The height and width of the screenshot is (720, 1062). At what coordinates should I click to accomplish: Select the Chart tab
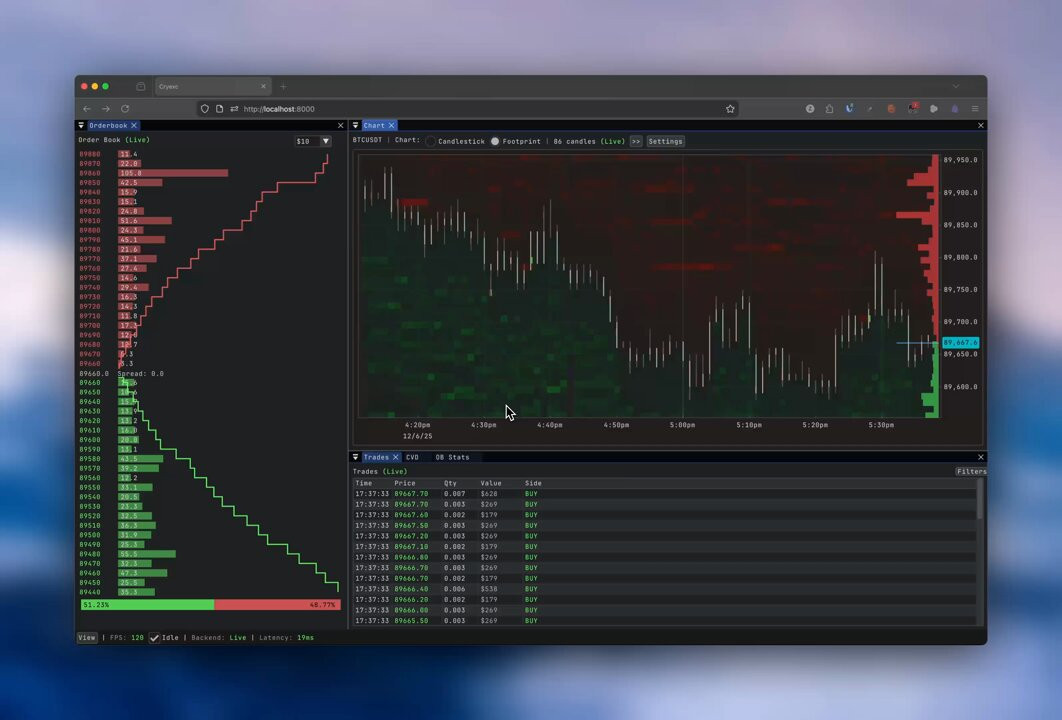[x=374, y=125]
